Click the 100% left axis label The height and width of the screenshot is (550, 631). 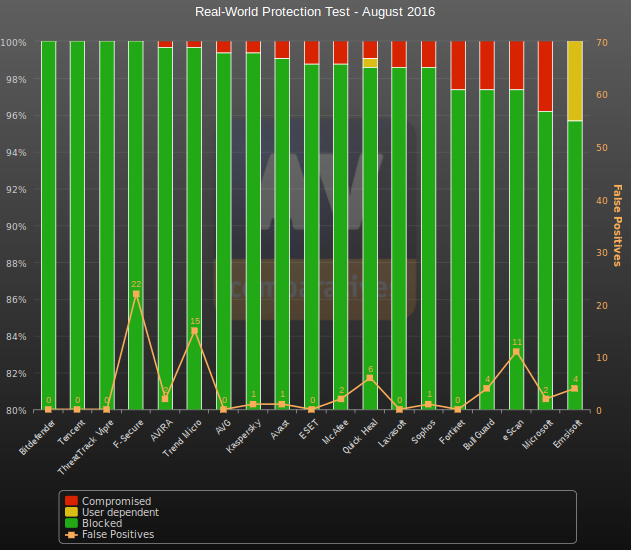13,43
